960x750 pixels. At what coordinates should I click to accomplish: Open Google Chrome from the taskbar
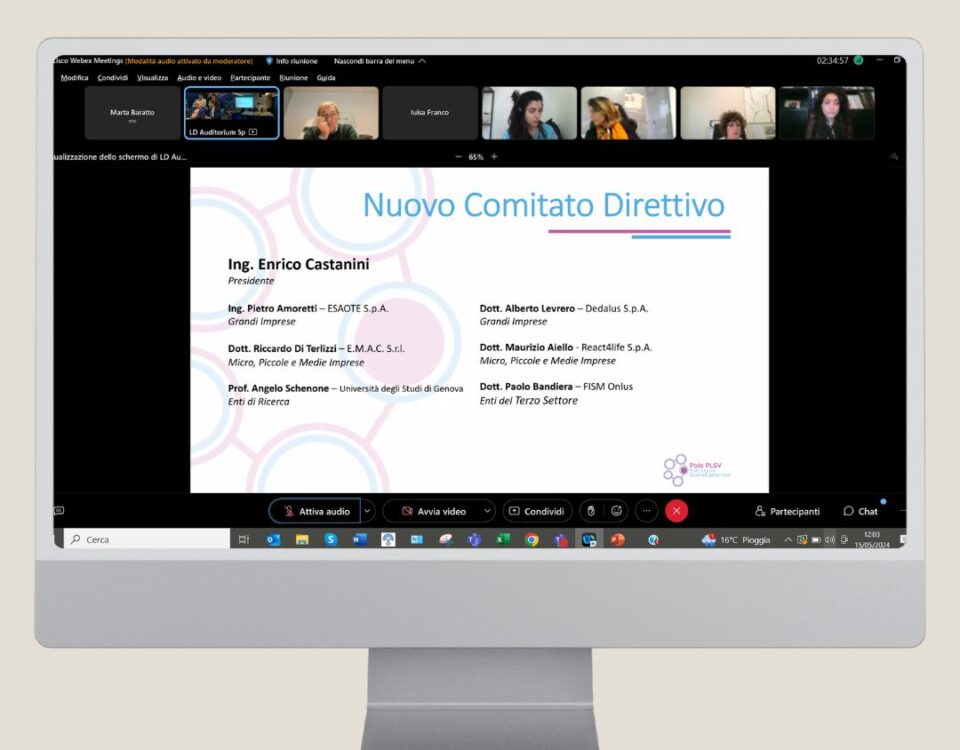pyautogui.click(x=532, y=539)
